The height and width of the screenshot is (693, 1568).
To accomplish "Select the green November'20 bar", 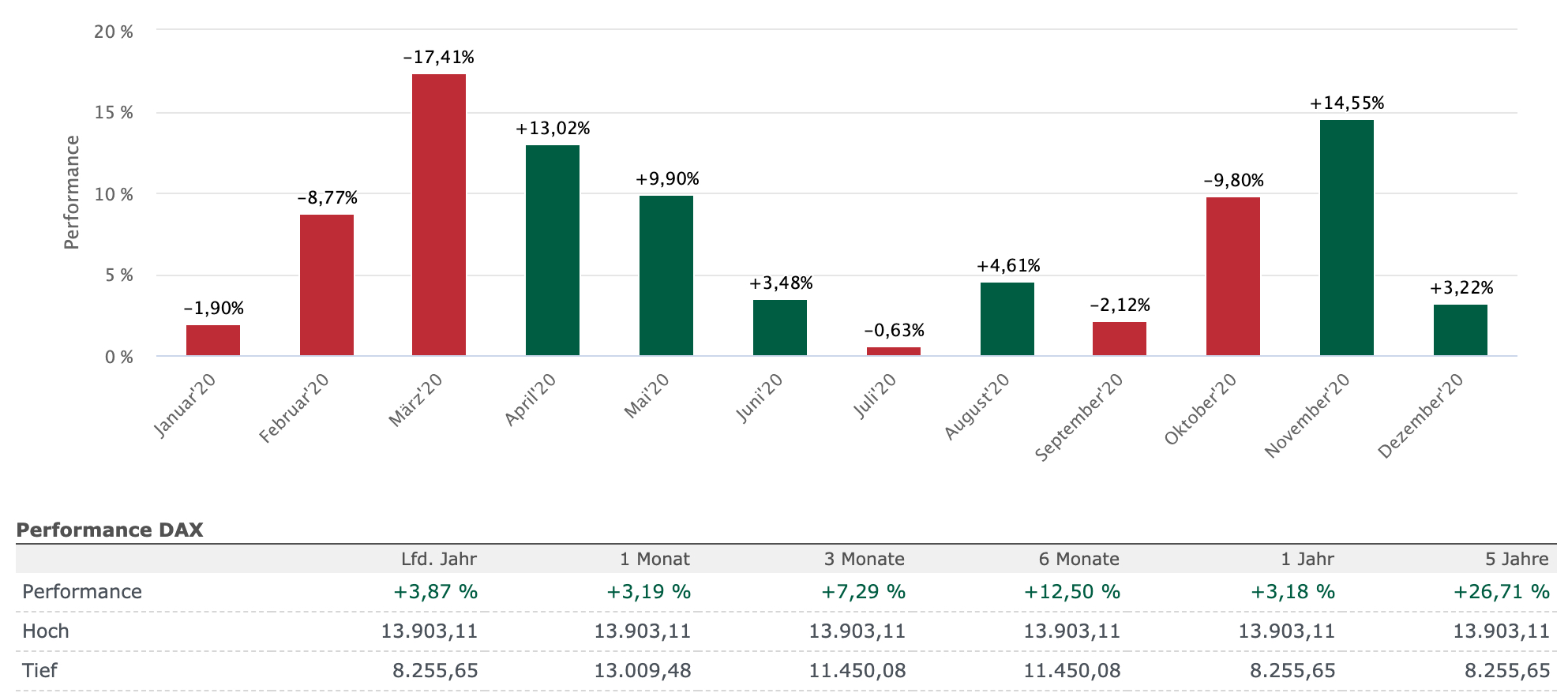I will tap(1346, 238).
